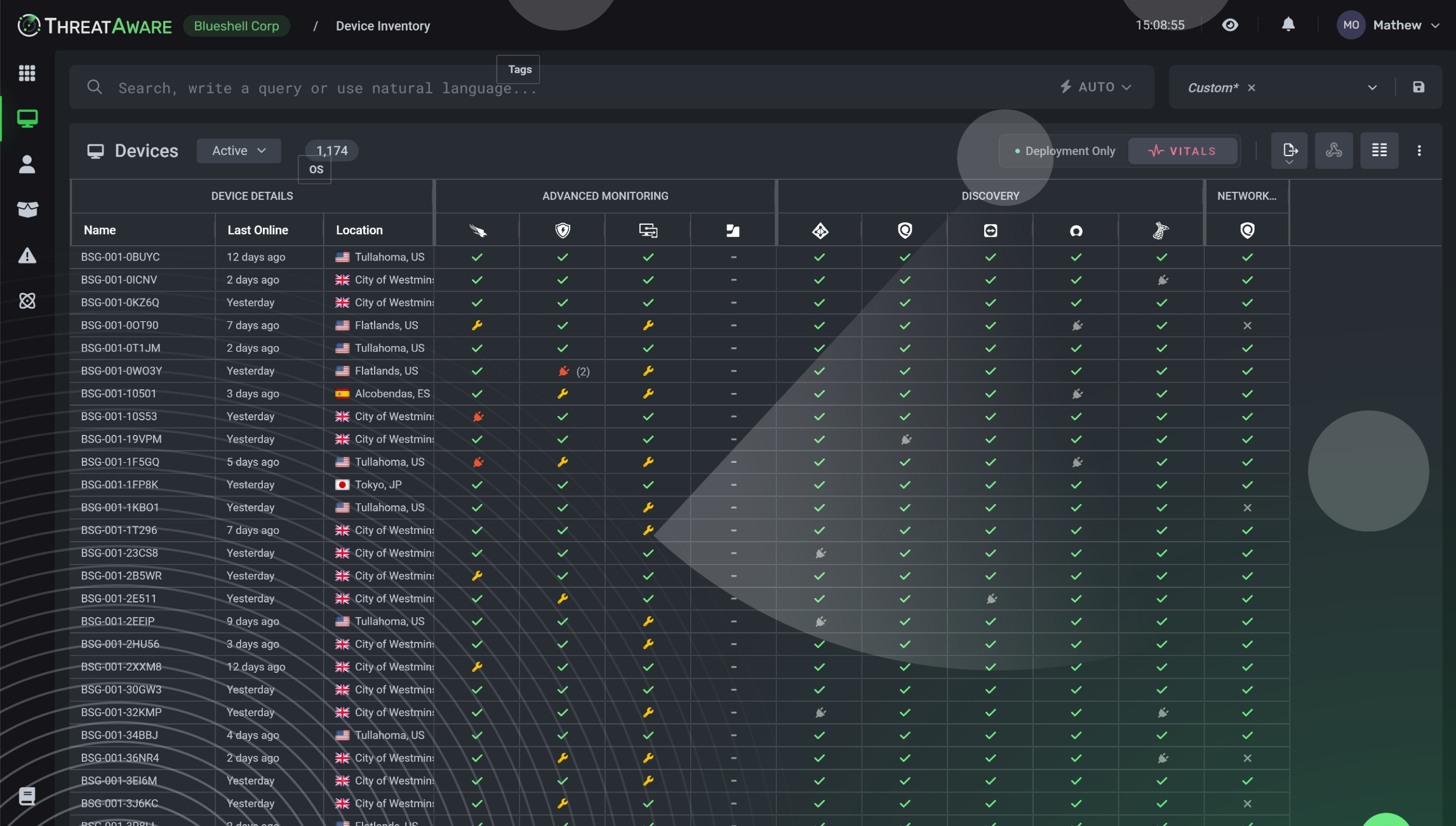Screen dimensions: 1456x826
Task: Open device BSG-001-2EEIP
Action: [118, 622]
